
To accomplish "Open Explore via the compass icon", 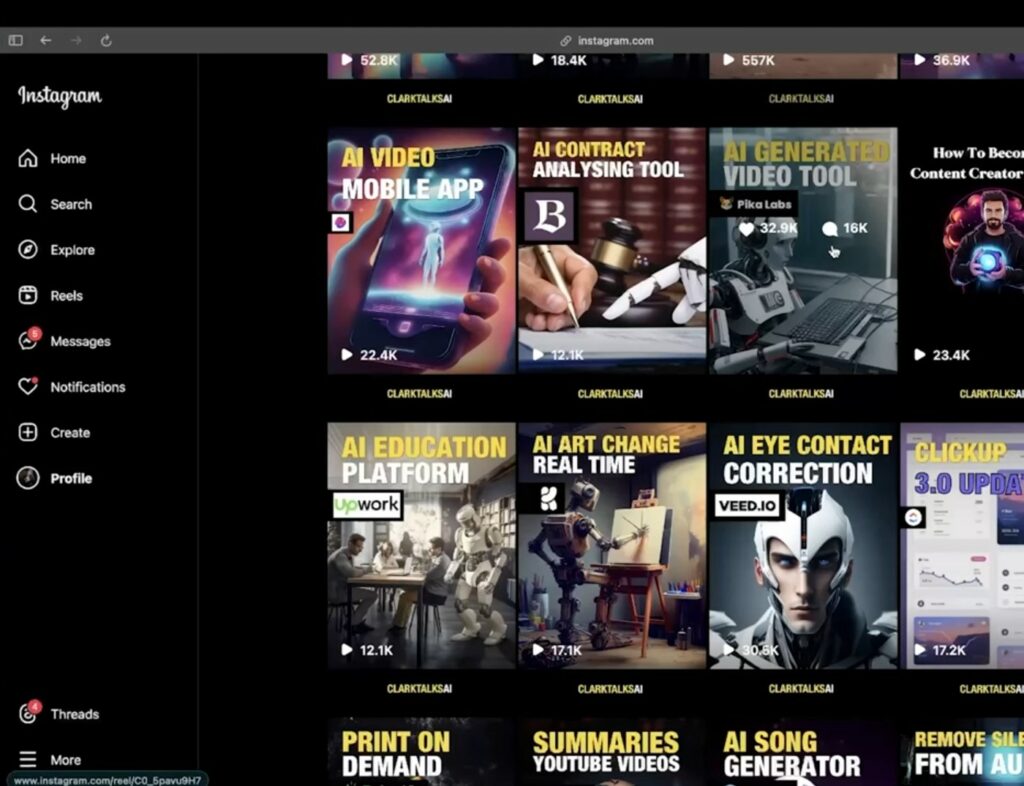I will coord(28,250).
